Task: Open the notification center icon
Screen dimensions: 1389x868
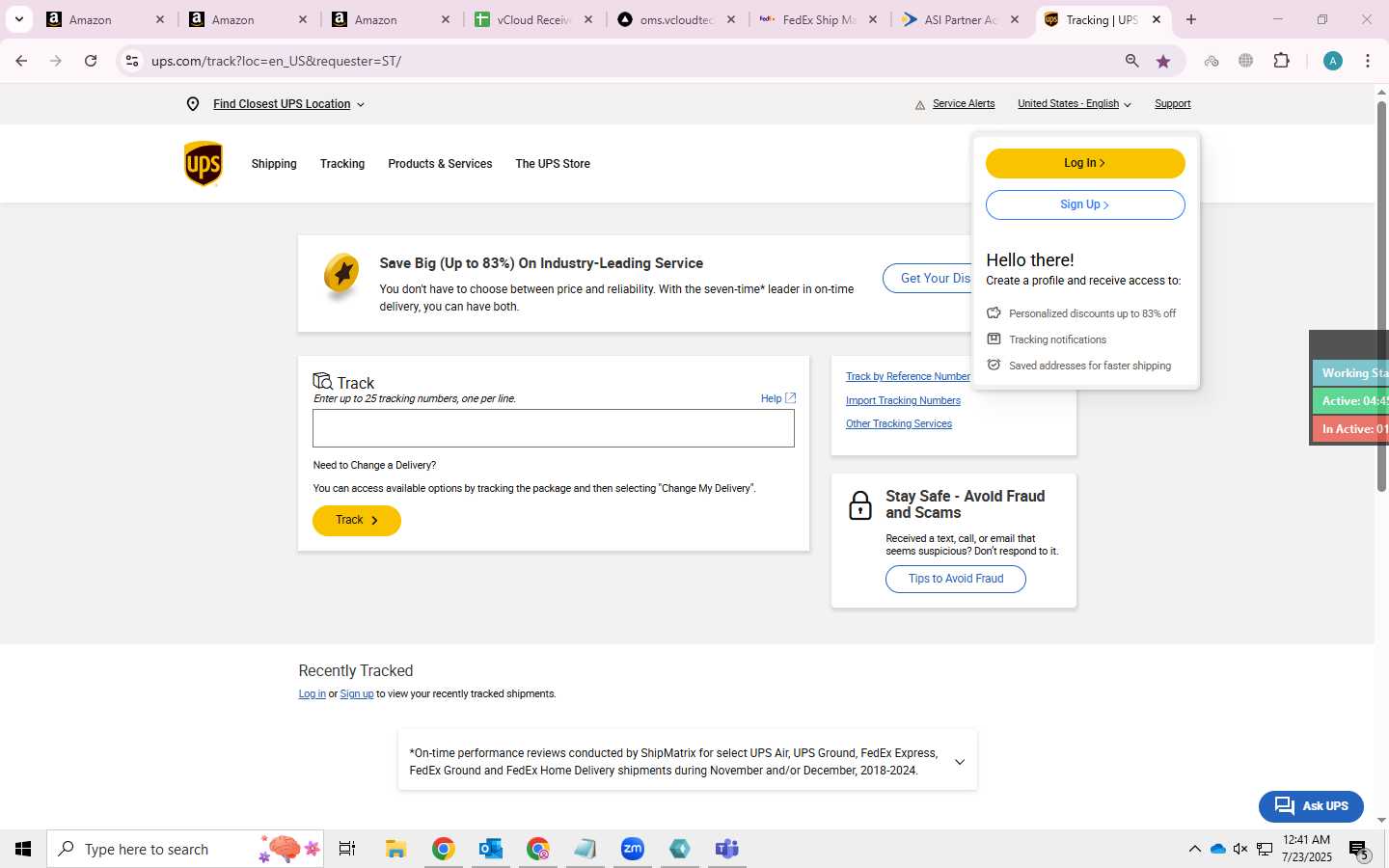Action: click(x=1359, y=850)
